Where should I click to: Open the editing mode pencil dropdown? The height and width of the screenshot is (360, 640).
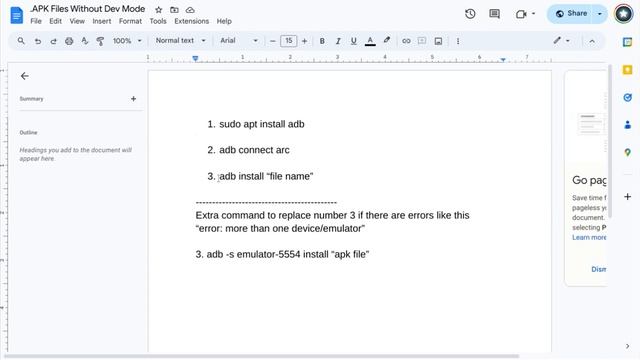coord(561,41)
